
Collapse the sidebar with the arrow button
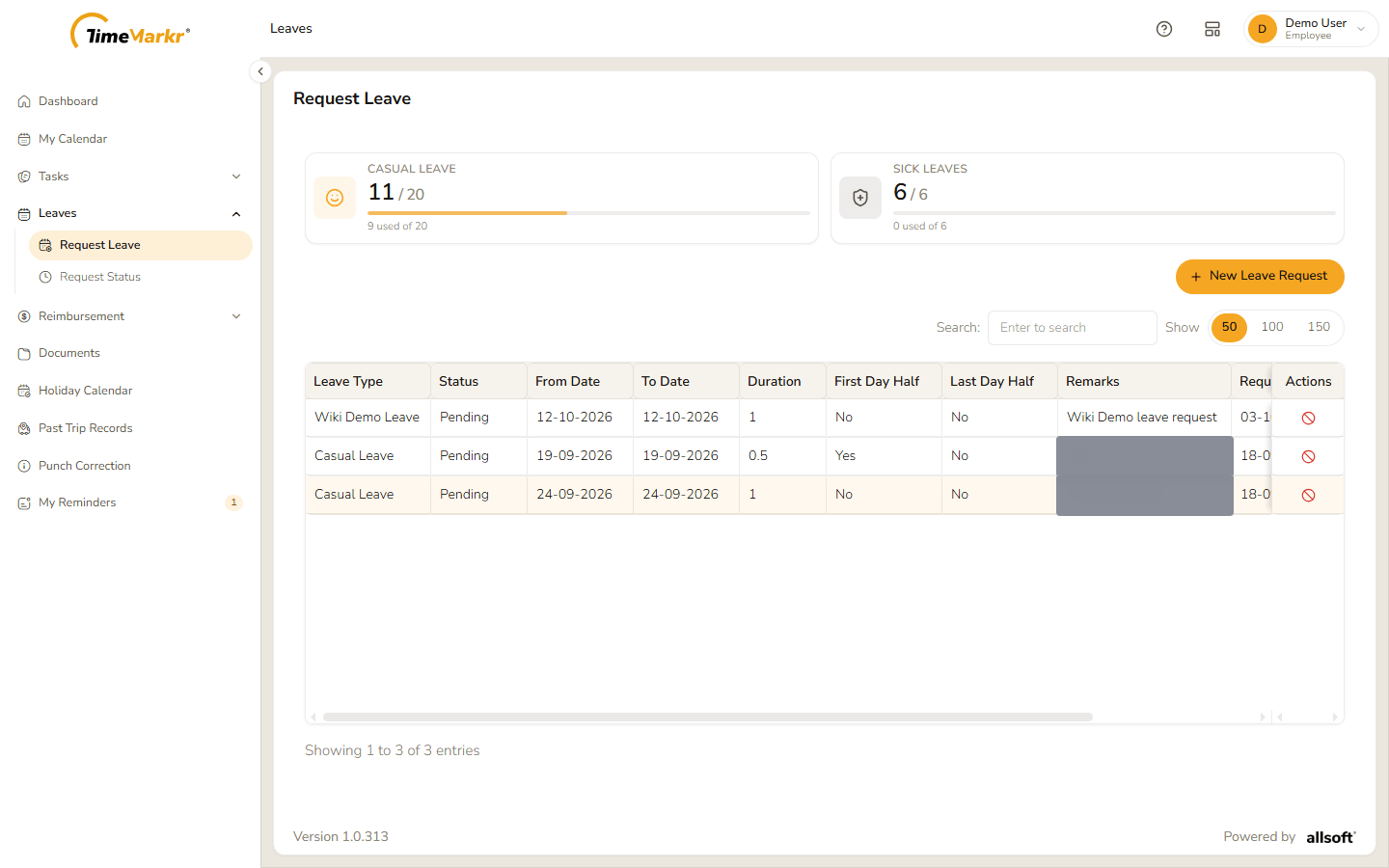point(260,71)
